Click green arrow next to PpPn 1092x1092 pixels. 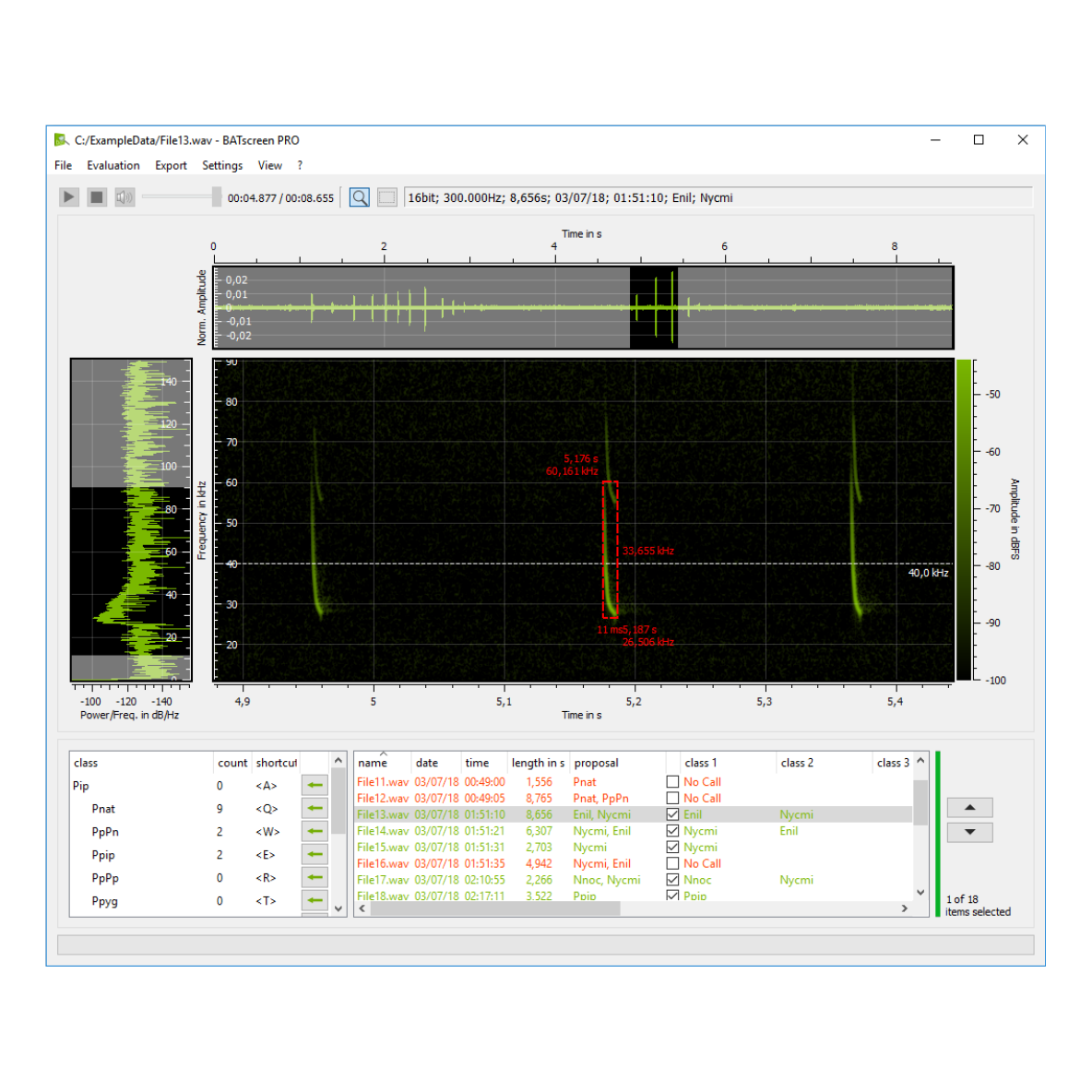pyautogui.click(x=315, y=832)
